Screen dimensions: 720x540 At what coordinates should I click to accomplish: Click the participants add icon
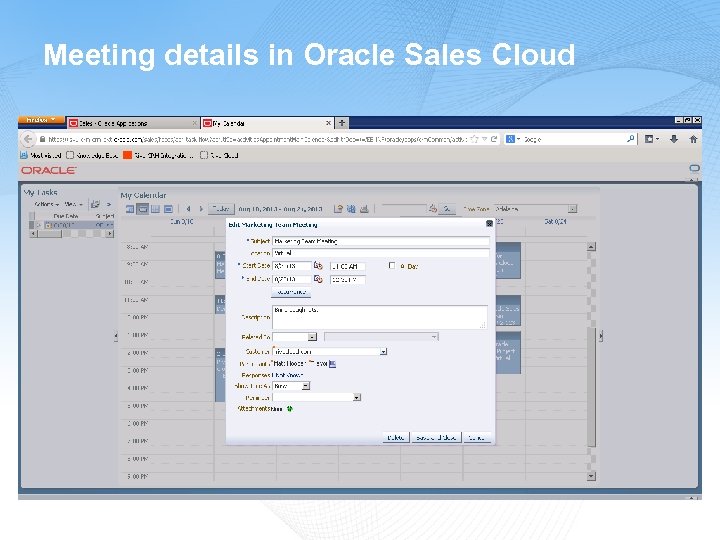point(333,364)
